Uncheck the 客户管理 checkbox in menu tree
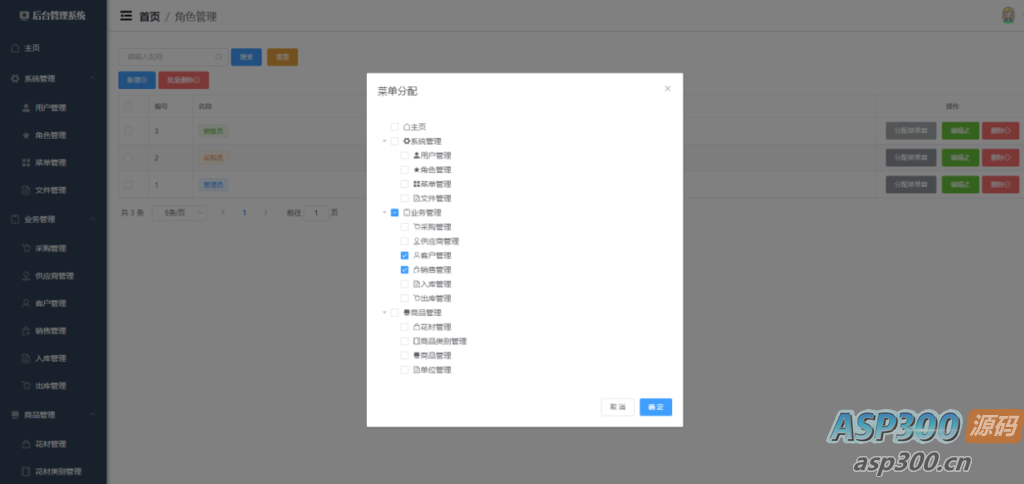Image resolution: width=1024 pixels, height=484 pixels. 405,256
